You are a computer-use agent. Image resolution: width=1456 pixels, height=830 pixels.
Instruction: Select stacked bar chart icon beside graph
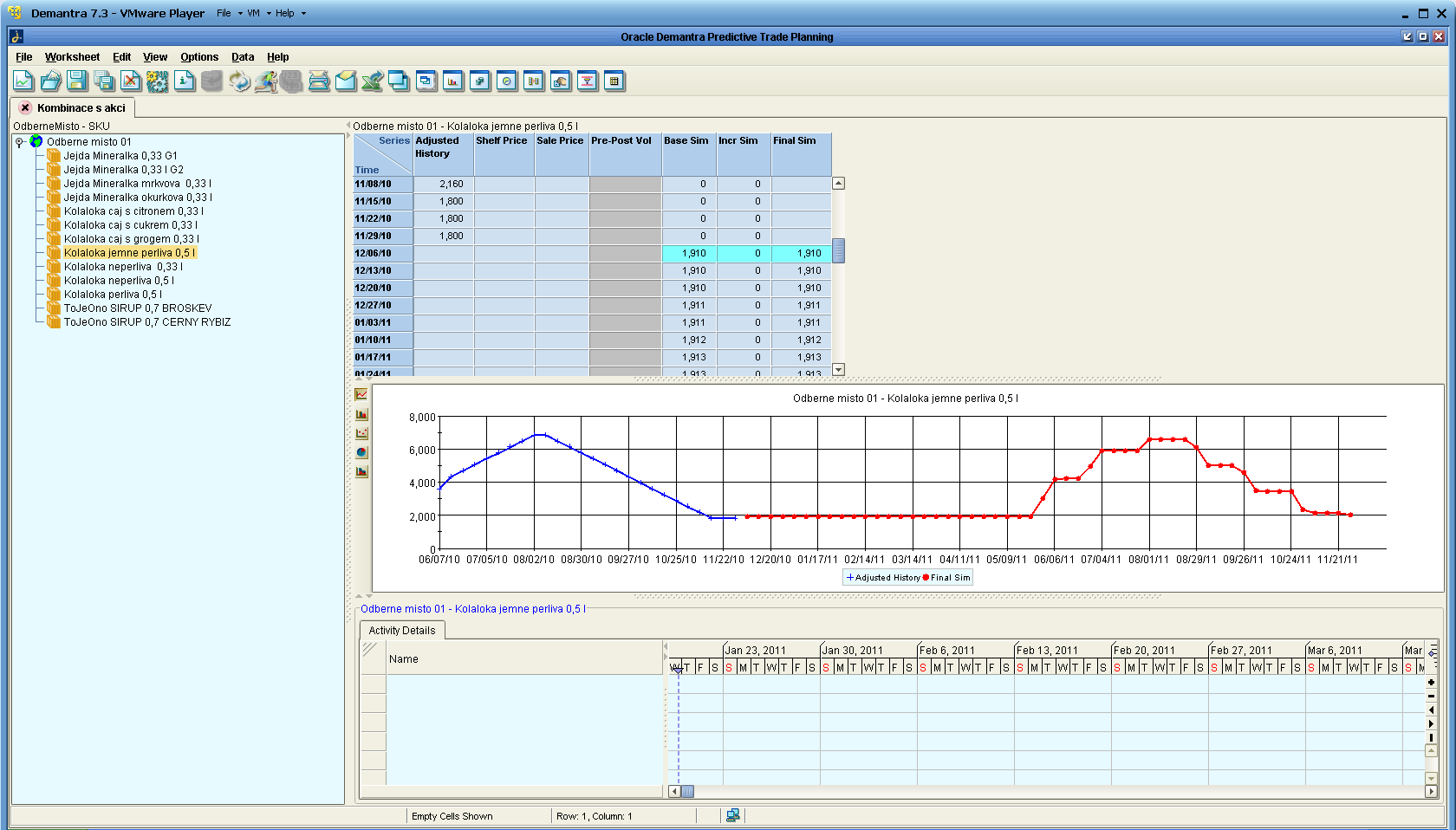pos(361,471)
